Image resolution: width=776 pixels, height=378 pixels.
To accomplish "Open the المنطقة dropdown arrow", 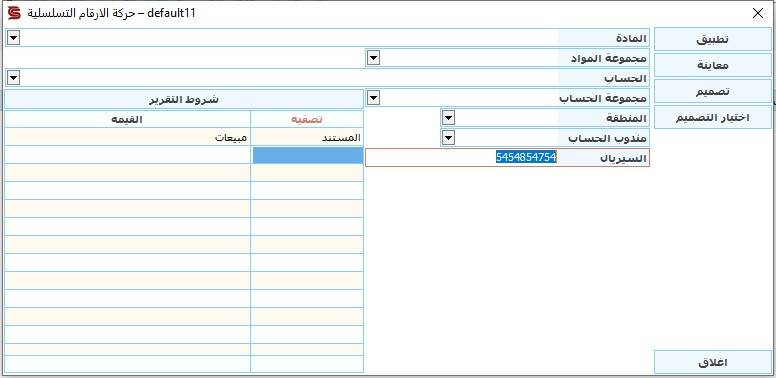I will (448, 118).
